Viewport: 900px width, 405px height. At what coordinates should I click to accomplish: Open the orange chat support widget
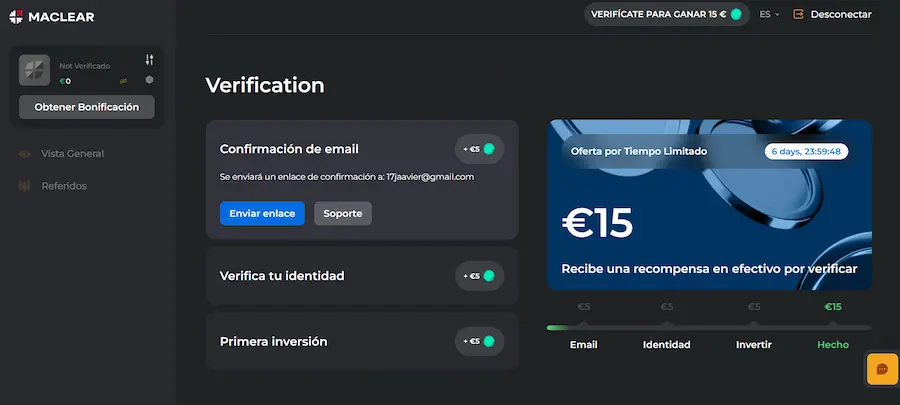pos(882,368)
